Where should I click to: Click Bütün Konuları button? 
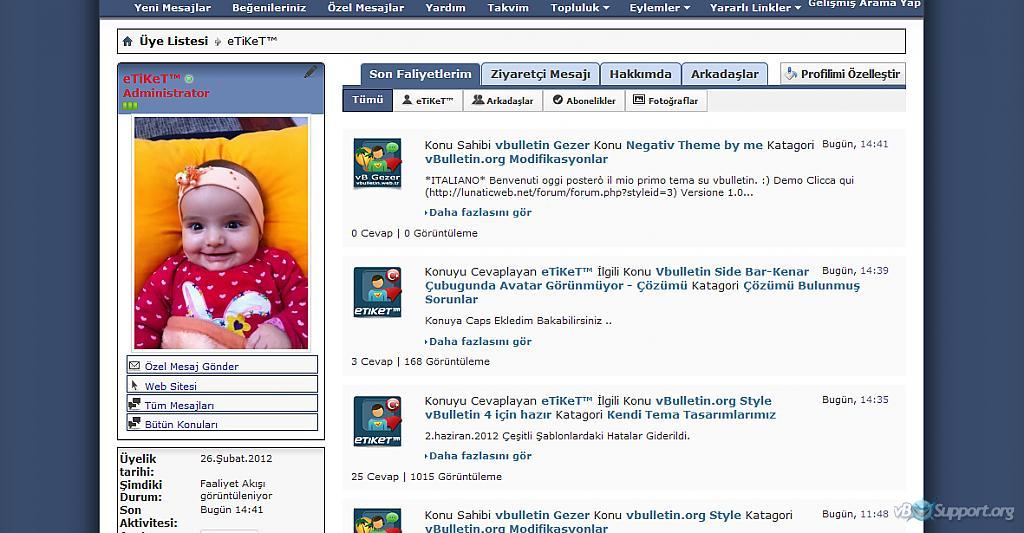pos(222,423)
